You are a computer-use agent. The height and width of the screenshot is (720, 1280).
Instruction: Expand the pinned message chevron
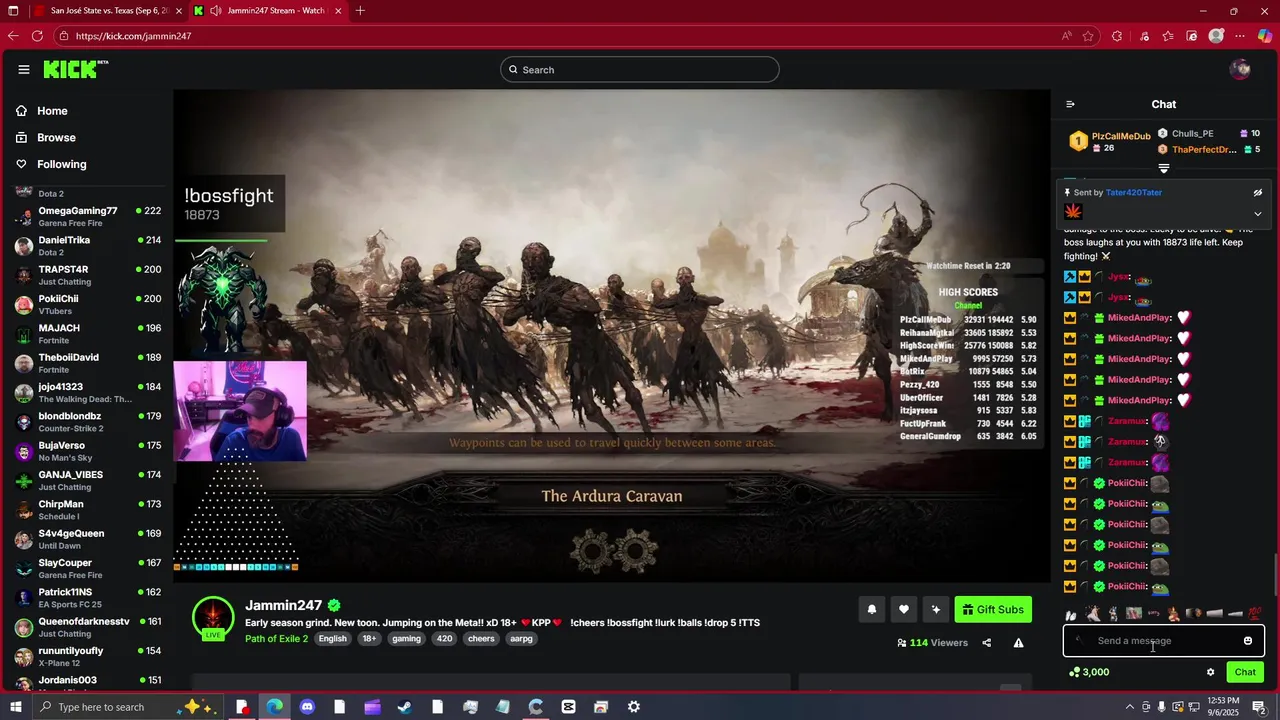tap(1258, 213)
